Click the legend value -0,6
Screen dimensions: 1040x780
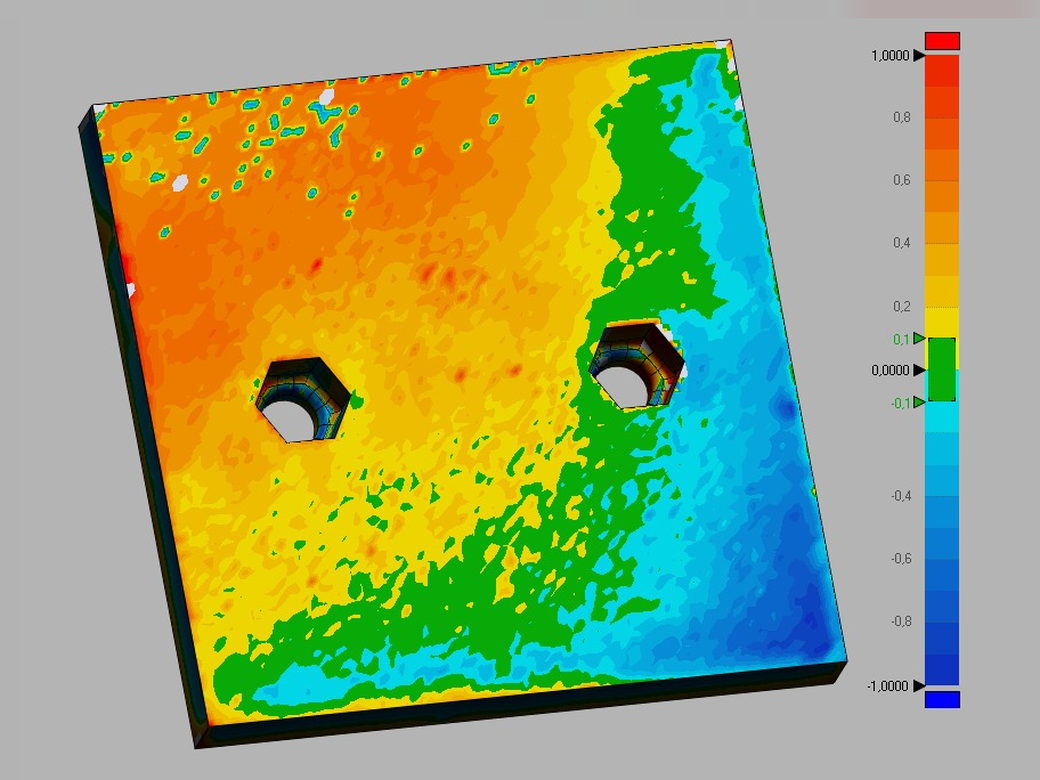point(901,558)
